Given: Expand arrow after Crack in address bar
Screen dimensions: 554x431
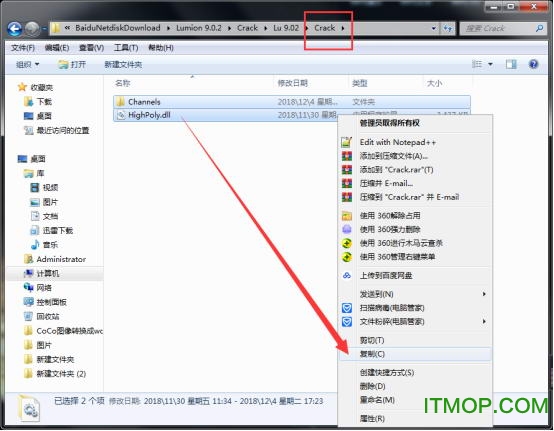Looking at the screenshot, I should (343, 28).
